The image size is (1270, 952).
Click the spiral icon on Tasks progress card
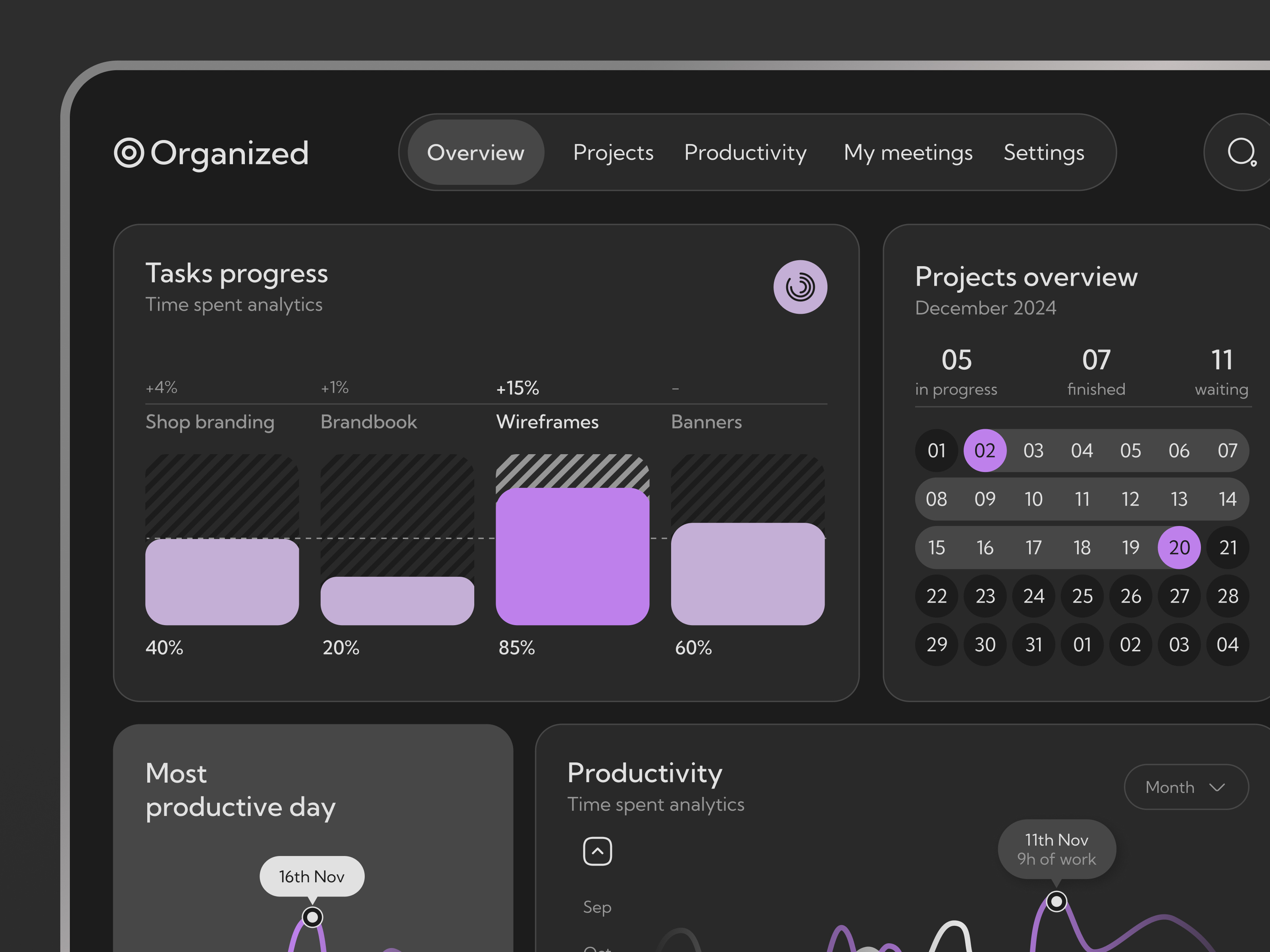click(800, 287)
